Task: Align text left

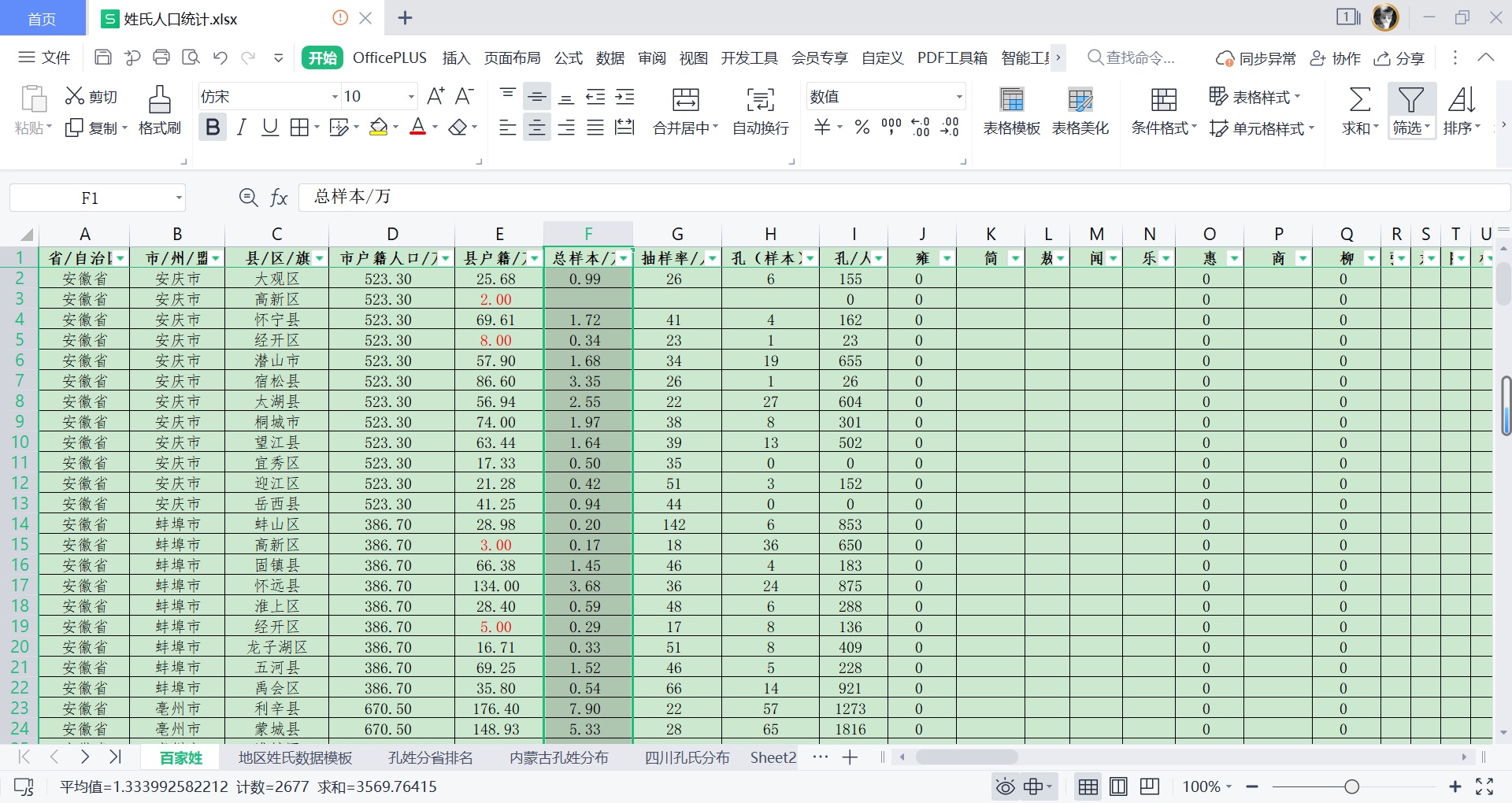Action: point(508,127)
